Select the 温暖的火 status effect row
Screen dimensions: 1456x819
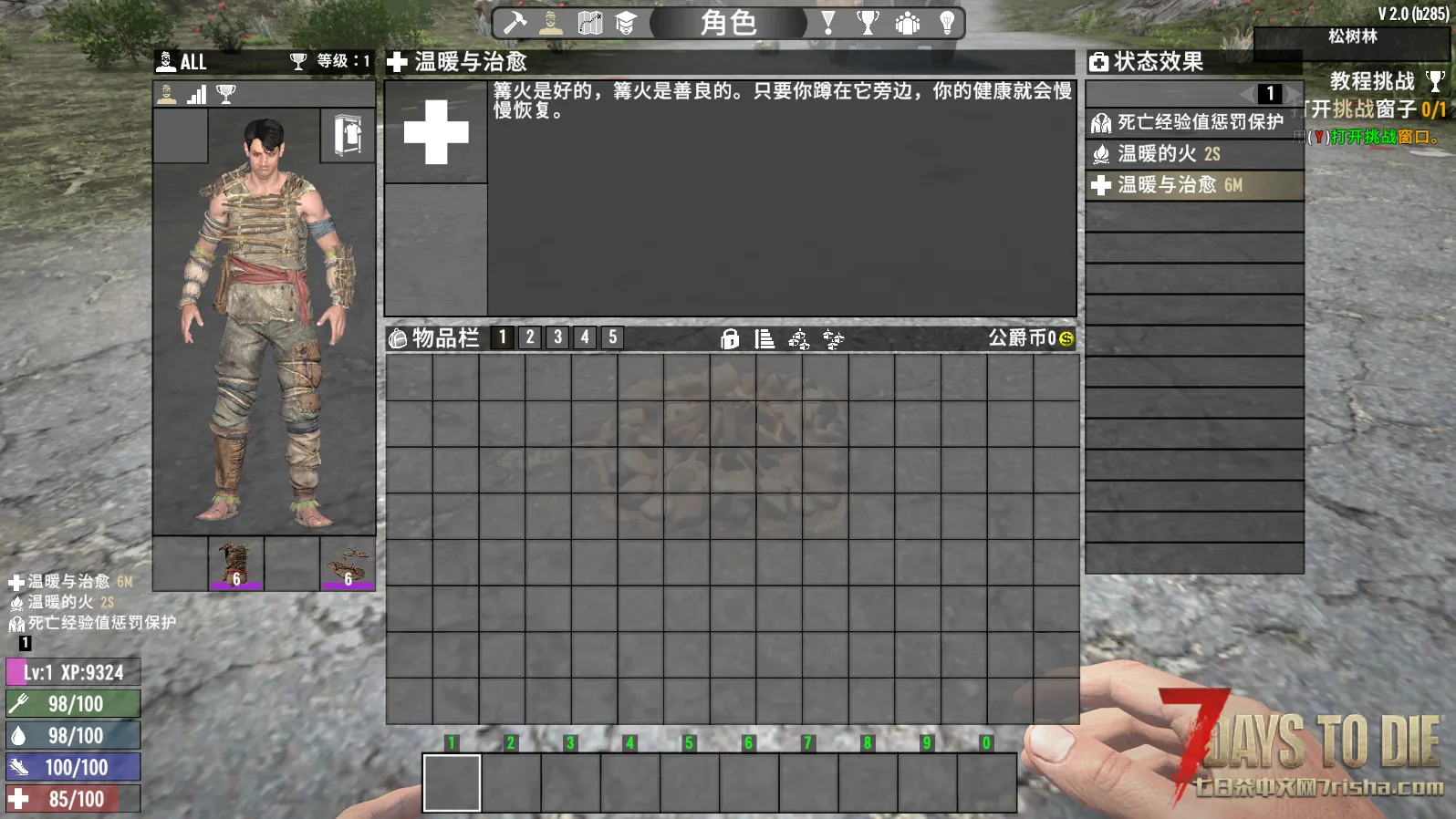(x=1194, y=153)
